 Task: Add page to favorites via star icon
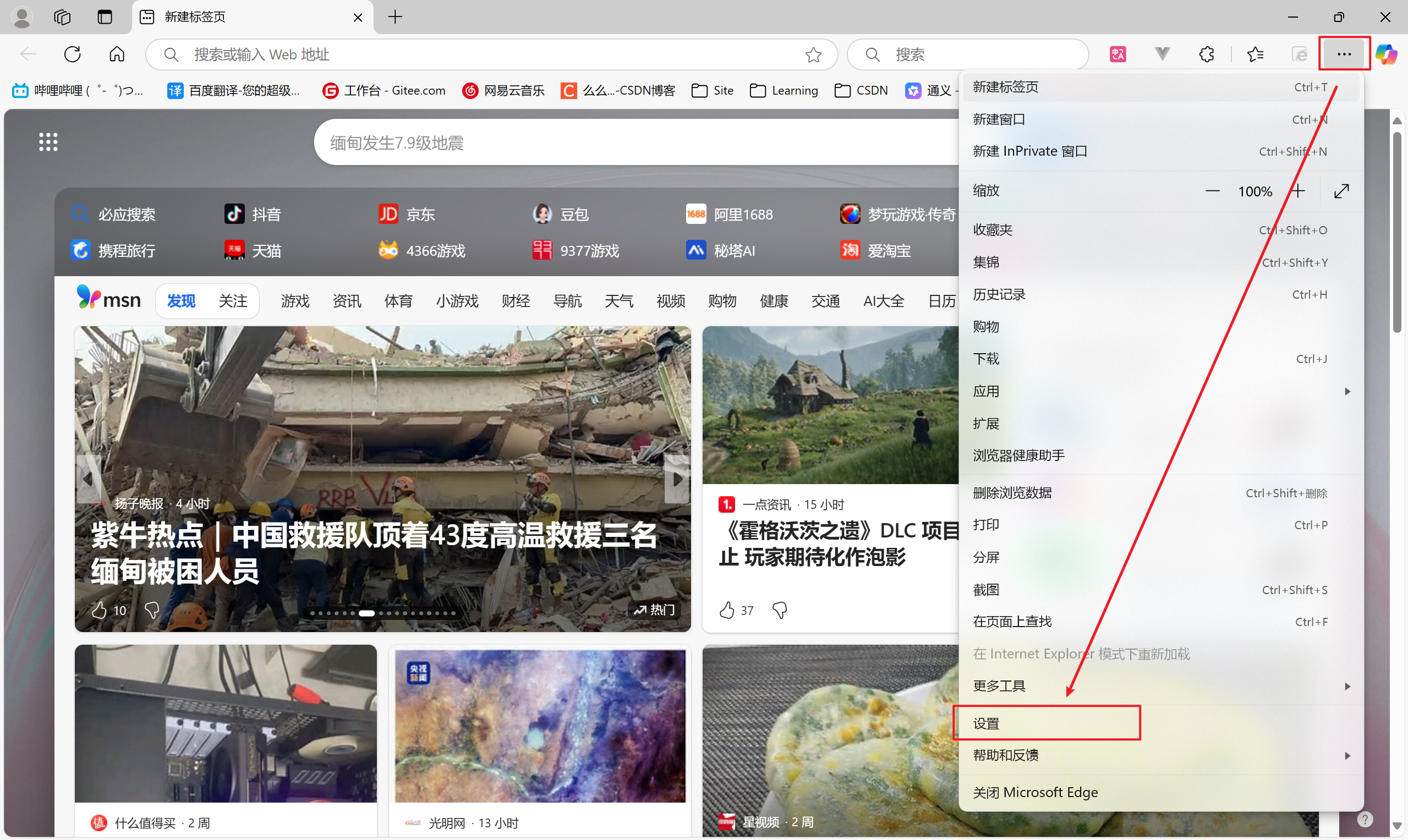pyautogui.click(x=813, y=55)
